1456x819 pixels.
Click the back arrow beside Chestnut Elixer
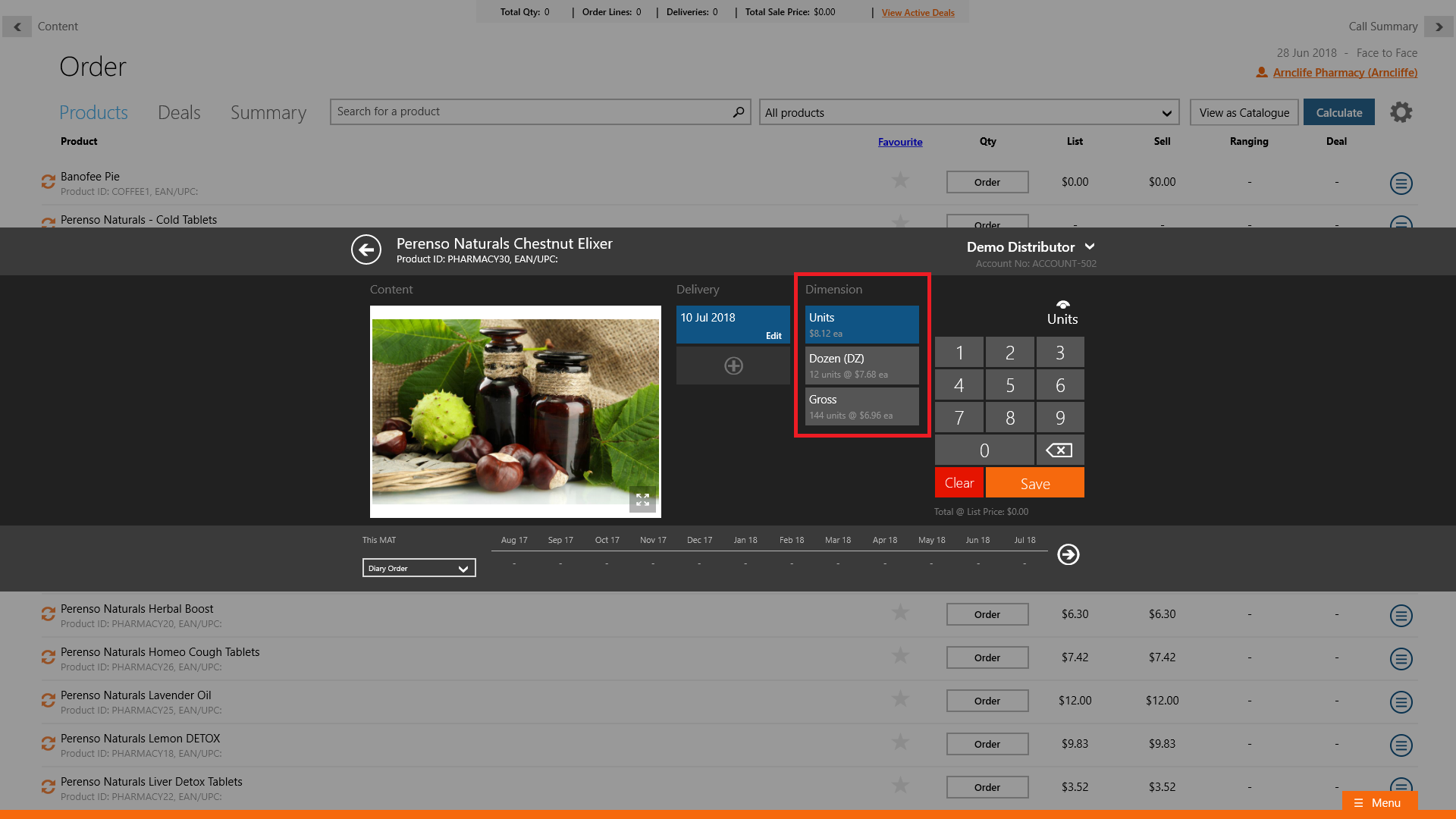coord(366,249)
